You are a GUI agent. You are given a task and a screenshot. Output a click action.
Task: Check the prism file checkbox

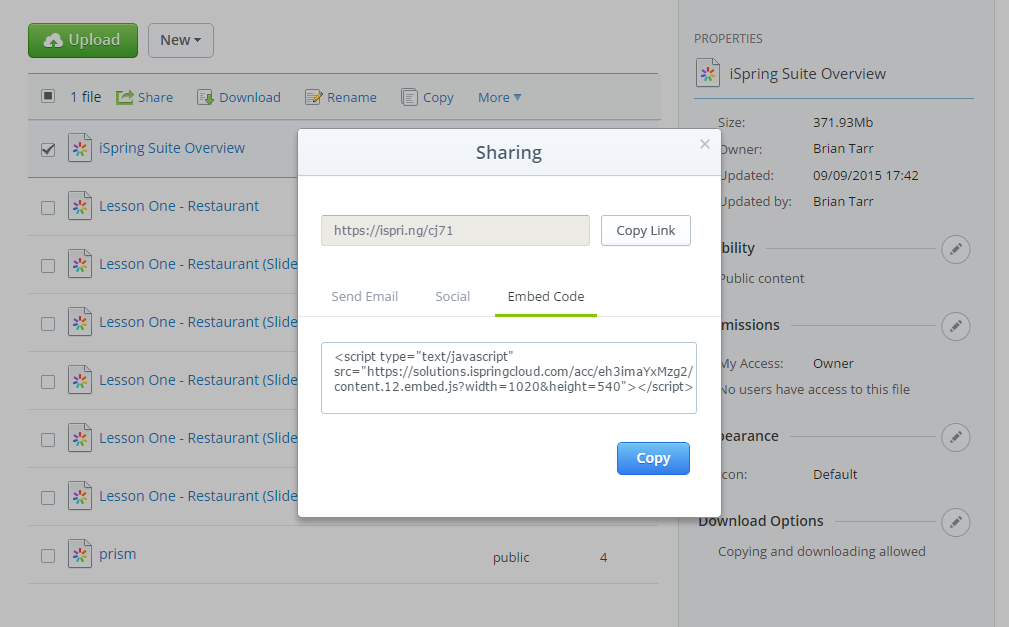(x=48, y=556)
